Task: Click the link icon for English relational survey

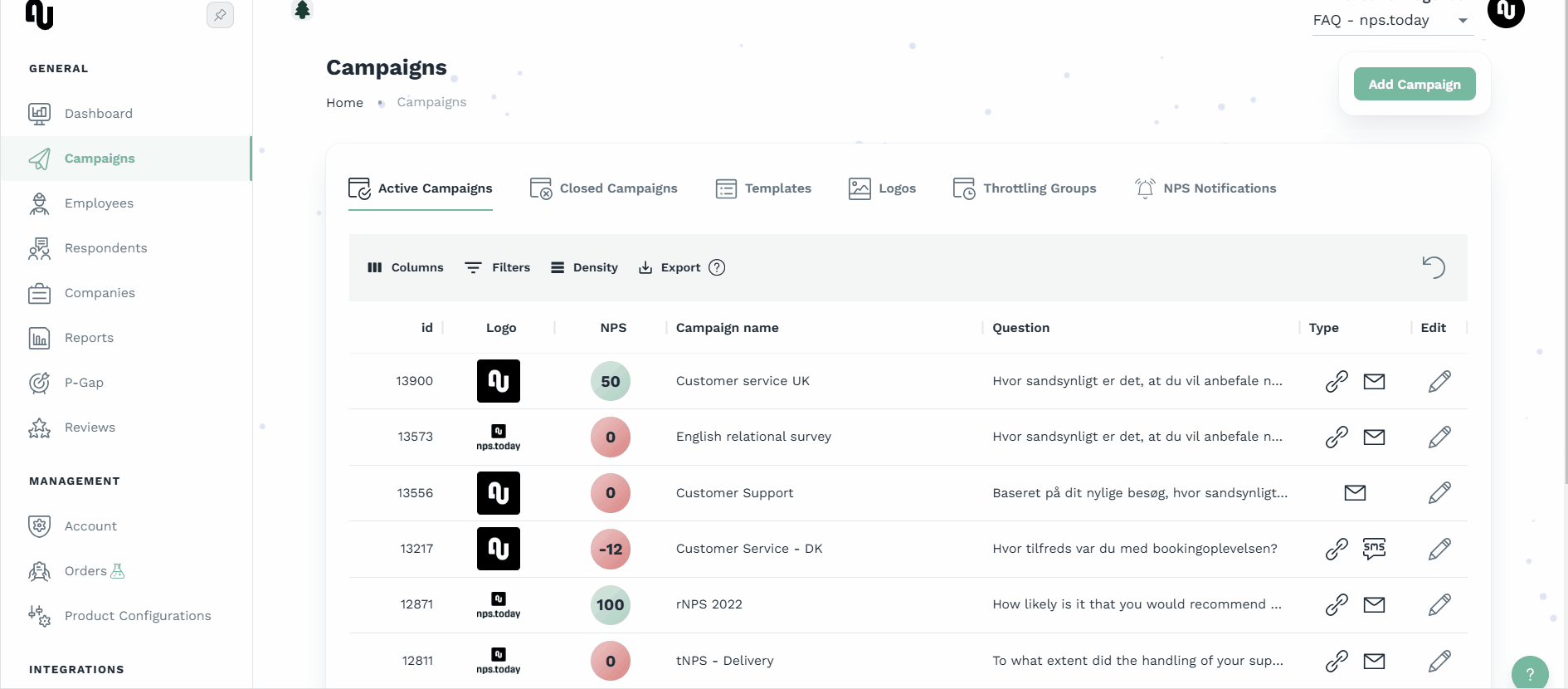Action: point(1337,437)
